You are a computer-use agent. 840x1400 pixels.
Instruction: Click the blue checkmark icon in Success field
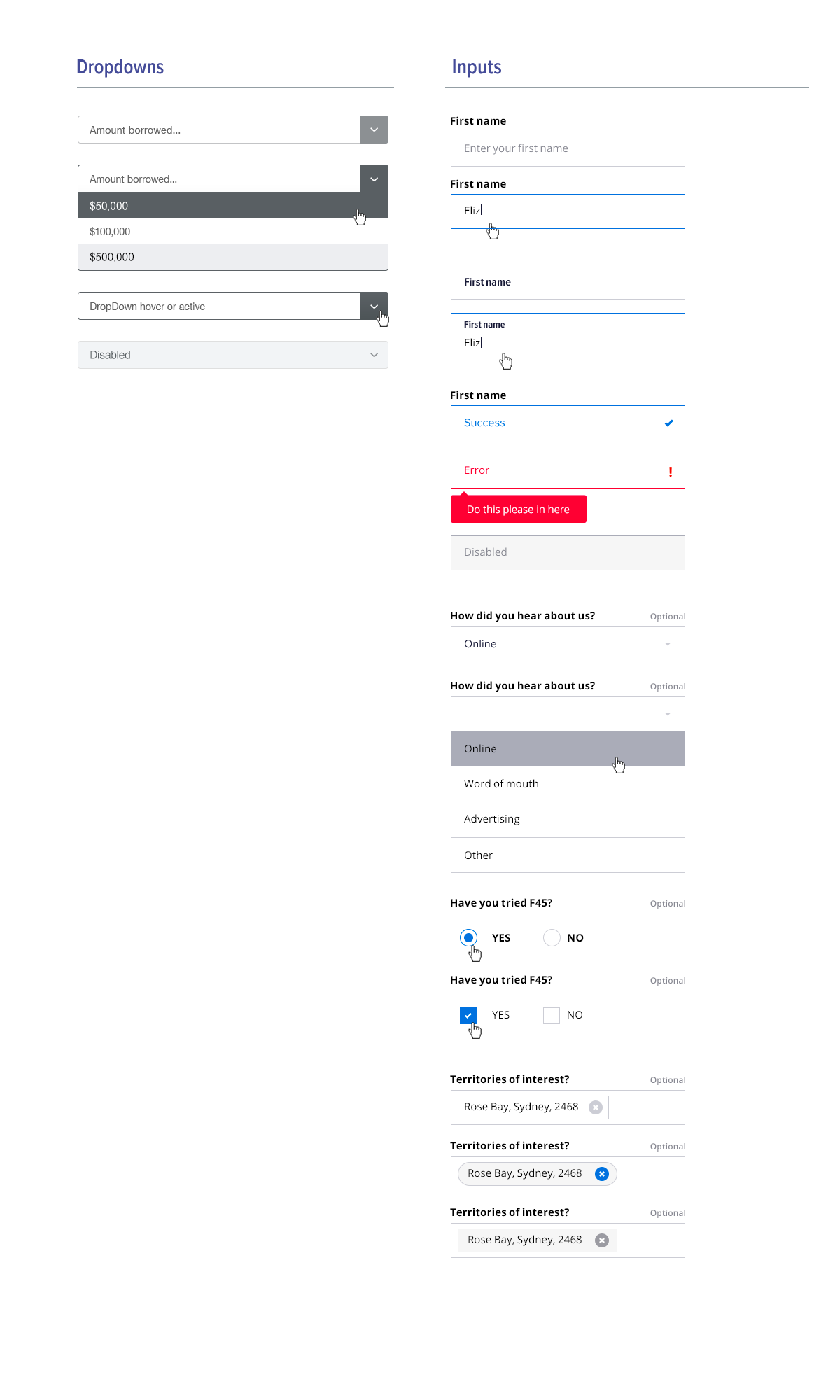coord(669,423)
